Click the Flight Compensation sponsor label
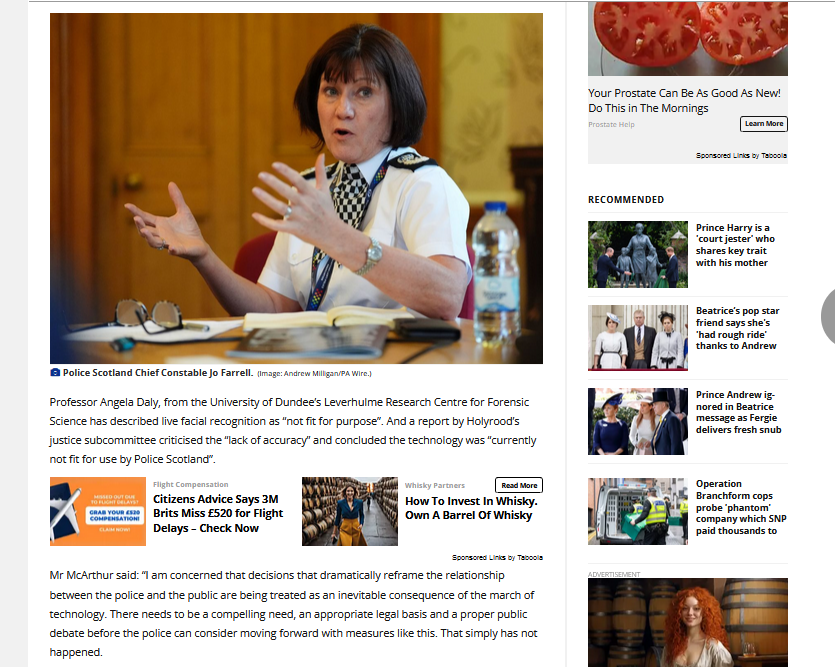Viewport: 835px width, 667px height. click(x=191, y=484)
